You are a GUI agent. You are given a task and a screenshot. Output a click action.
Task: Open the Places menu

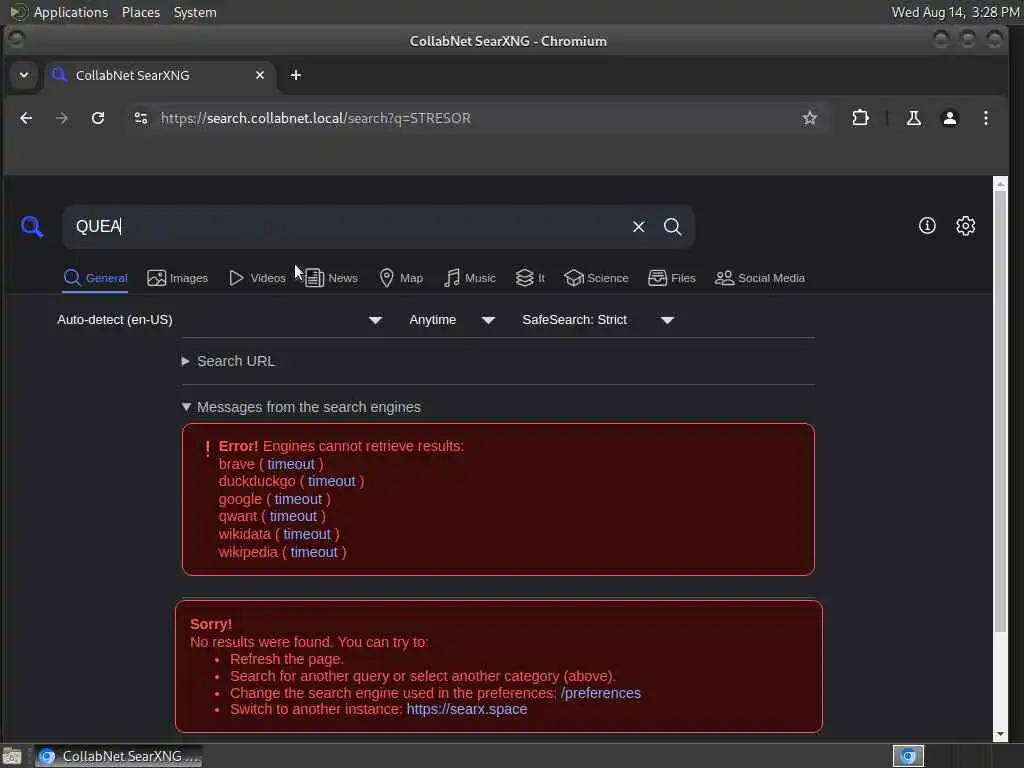(140, 12)
